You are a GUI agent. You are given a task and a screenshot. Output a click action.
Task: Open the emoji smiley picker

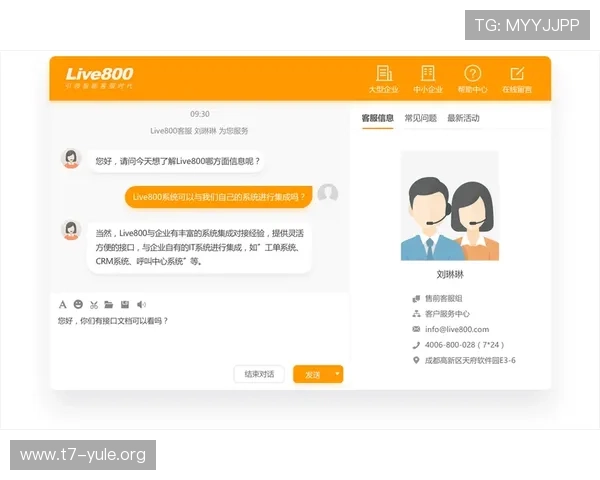pyautogui.click(x=78, y=304)
